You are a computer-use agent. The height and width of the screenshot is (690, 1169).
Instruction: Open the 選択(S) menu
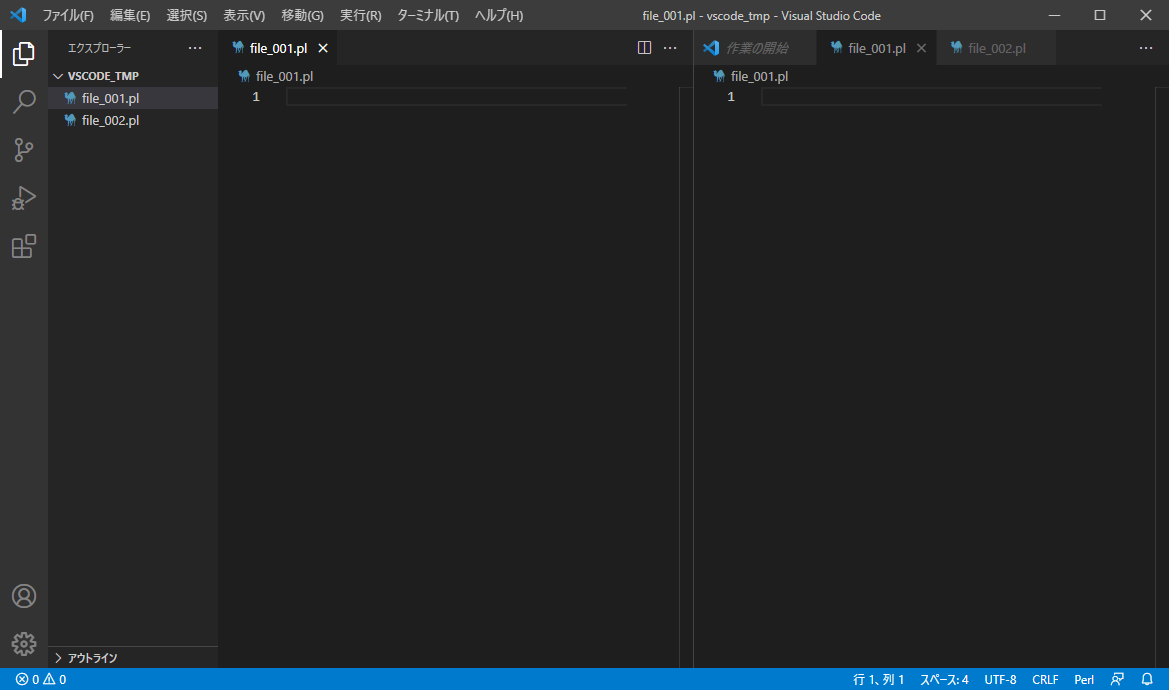186,15
